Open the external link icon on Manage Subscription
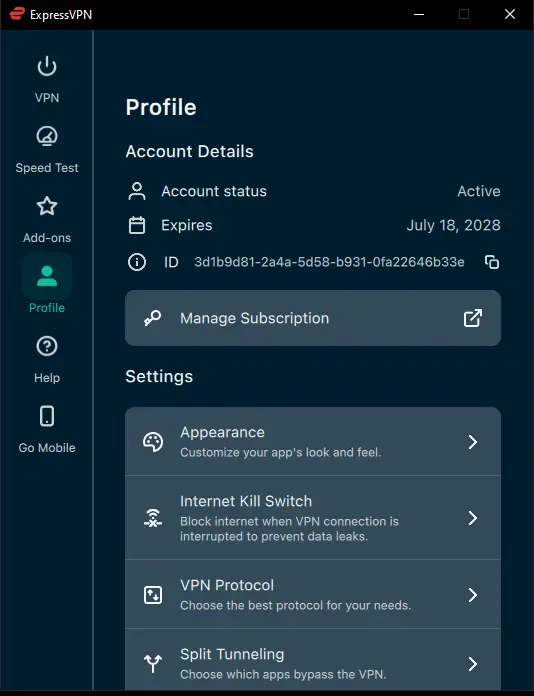The image size is (534, 696). 473,318
